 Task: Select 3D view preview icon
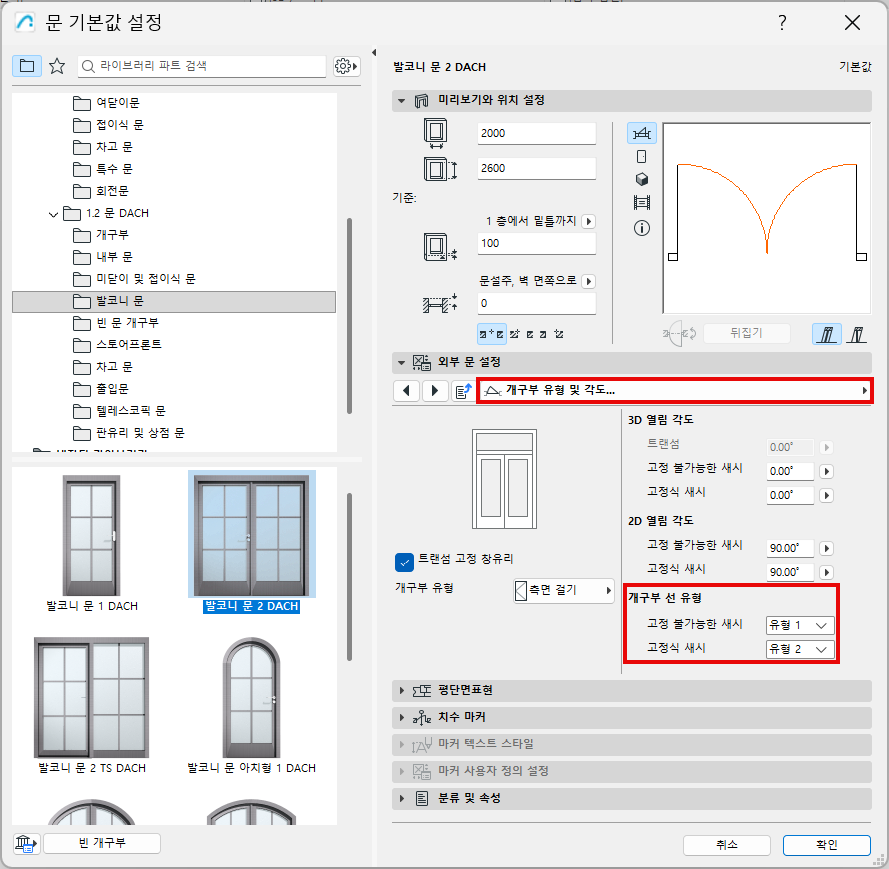point(642,180)
